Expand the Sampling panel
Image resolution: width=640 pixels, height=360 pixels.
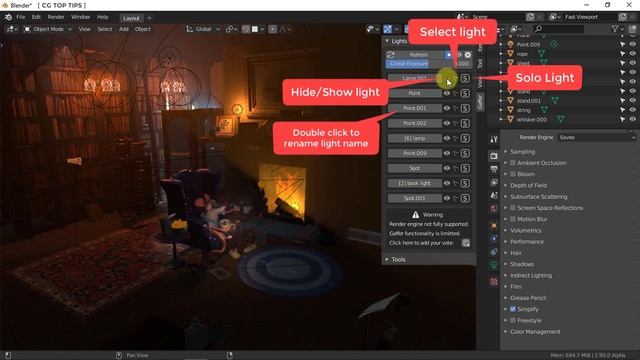(522, 151)
